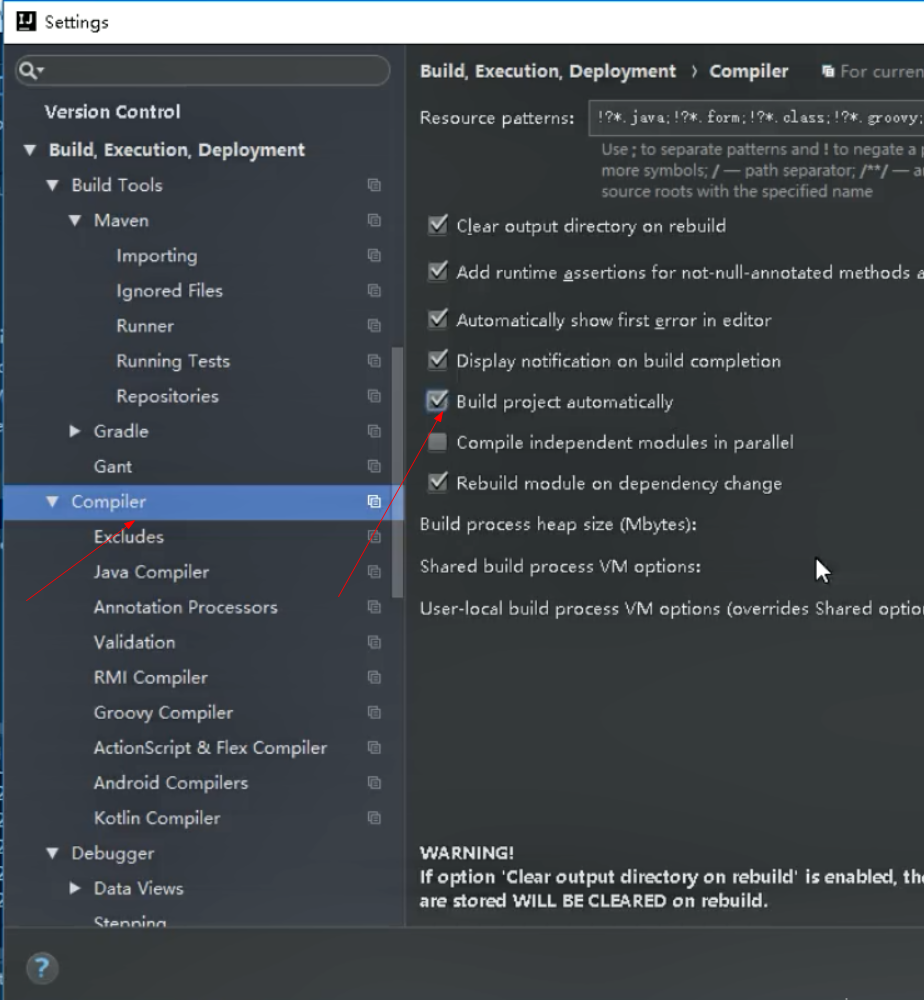Click Build, Execution, Deployment breadcrumb
Viewport: 924px width, 1000px height.
(548, 71)
